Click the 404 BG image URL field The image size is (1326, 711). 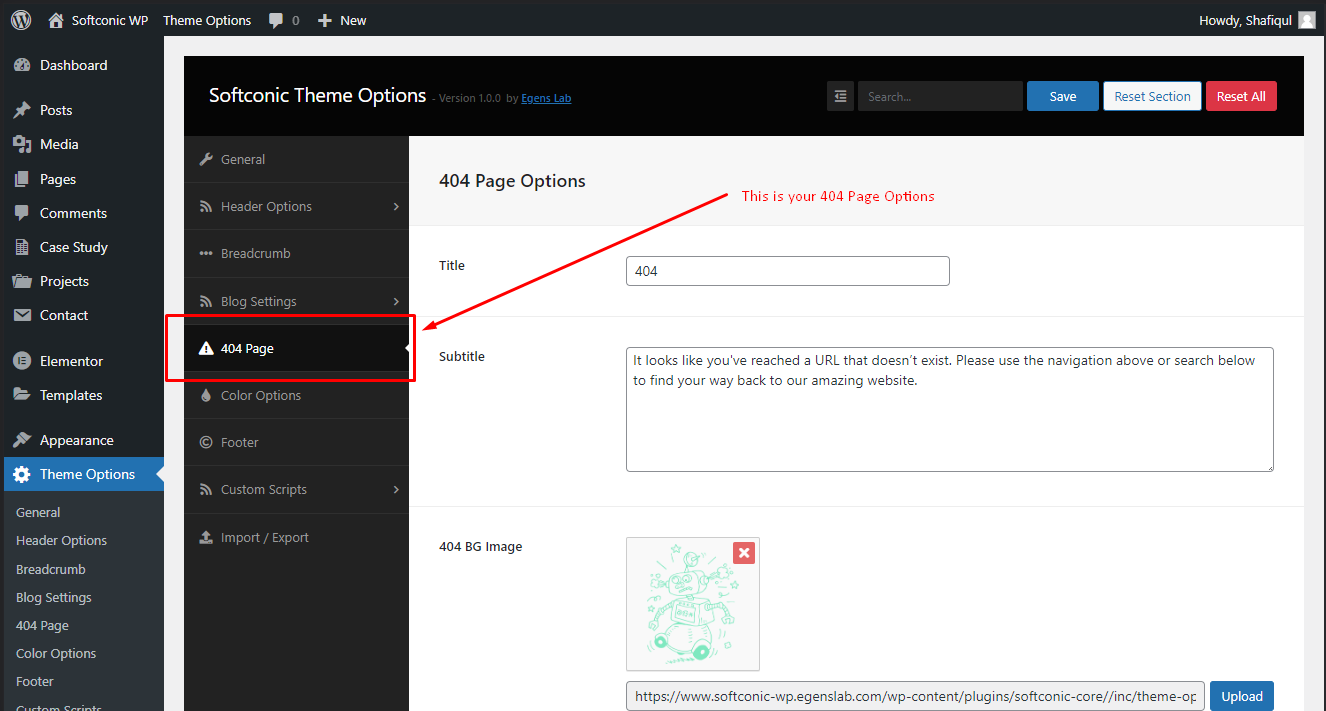pyautogui.click(x=916, y=696)
